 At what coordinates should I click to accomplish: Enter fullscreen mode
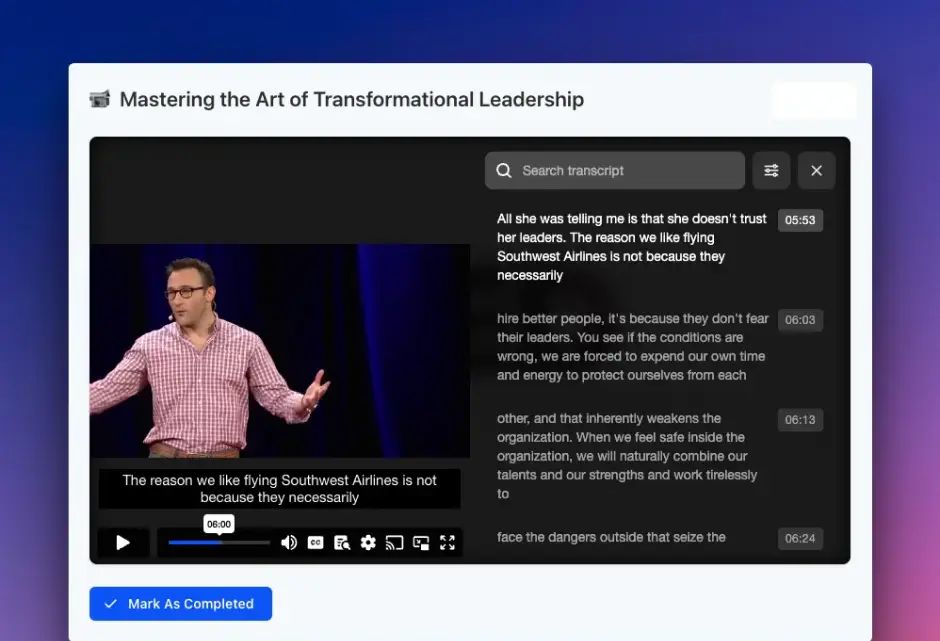point(447,543)
